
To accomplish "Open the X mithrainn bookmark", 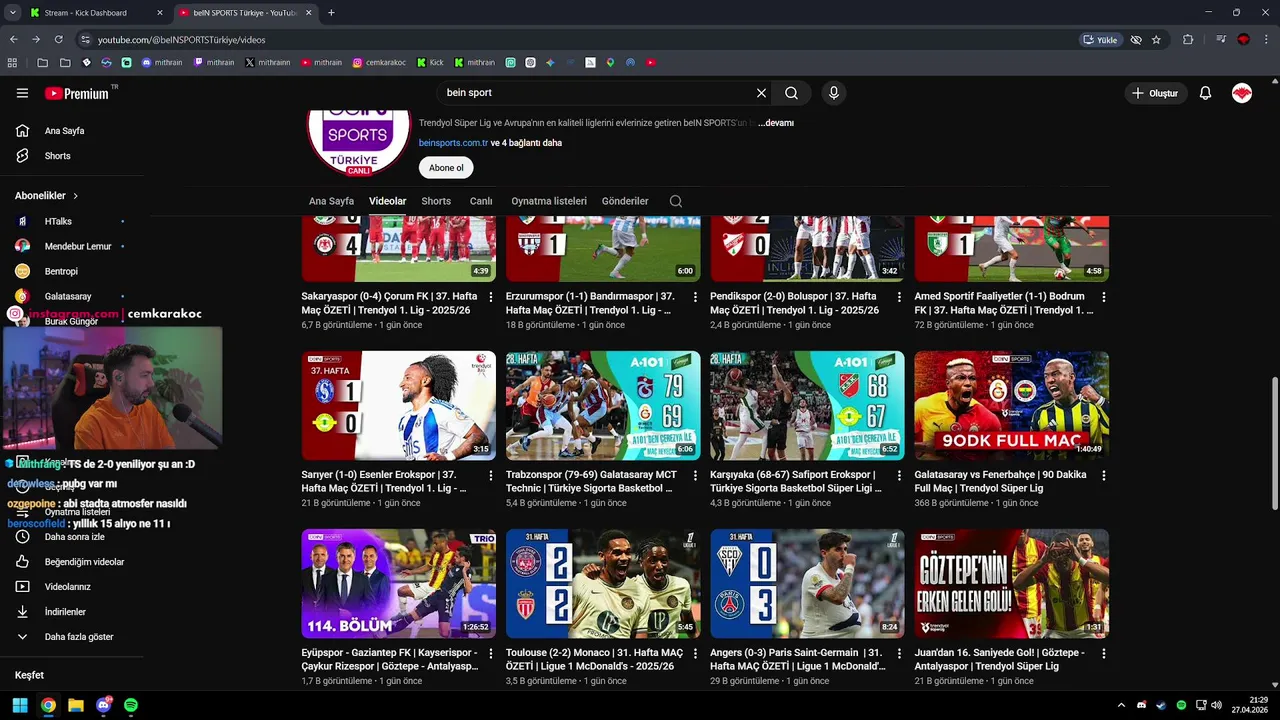I will 267,62.
